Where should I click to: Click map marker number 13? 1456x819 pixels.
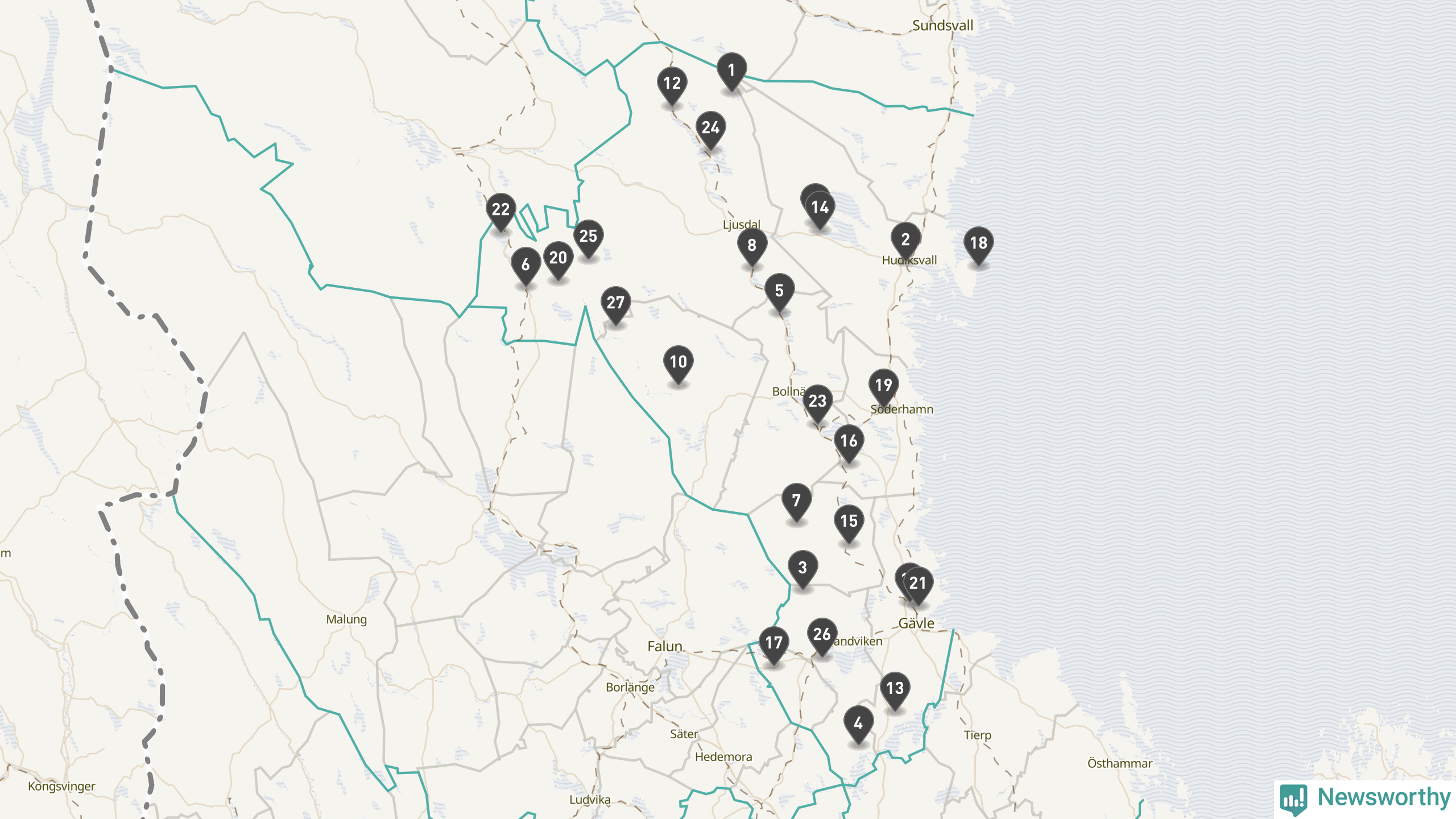[895, 689]
